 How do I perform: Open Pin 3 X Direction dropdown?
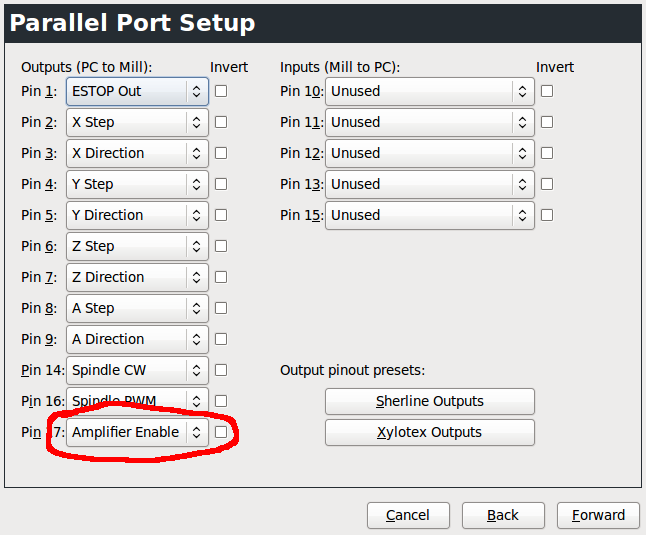(x=137, y=153)
